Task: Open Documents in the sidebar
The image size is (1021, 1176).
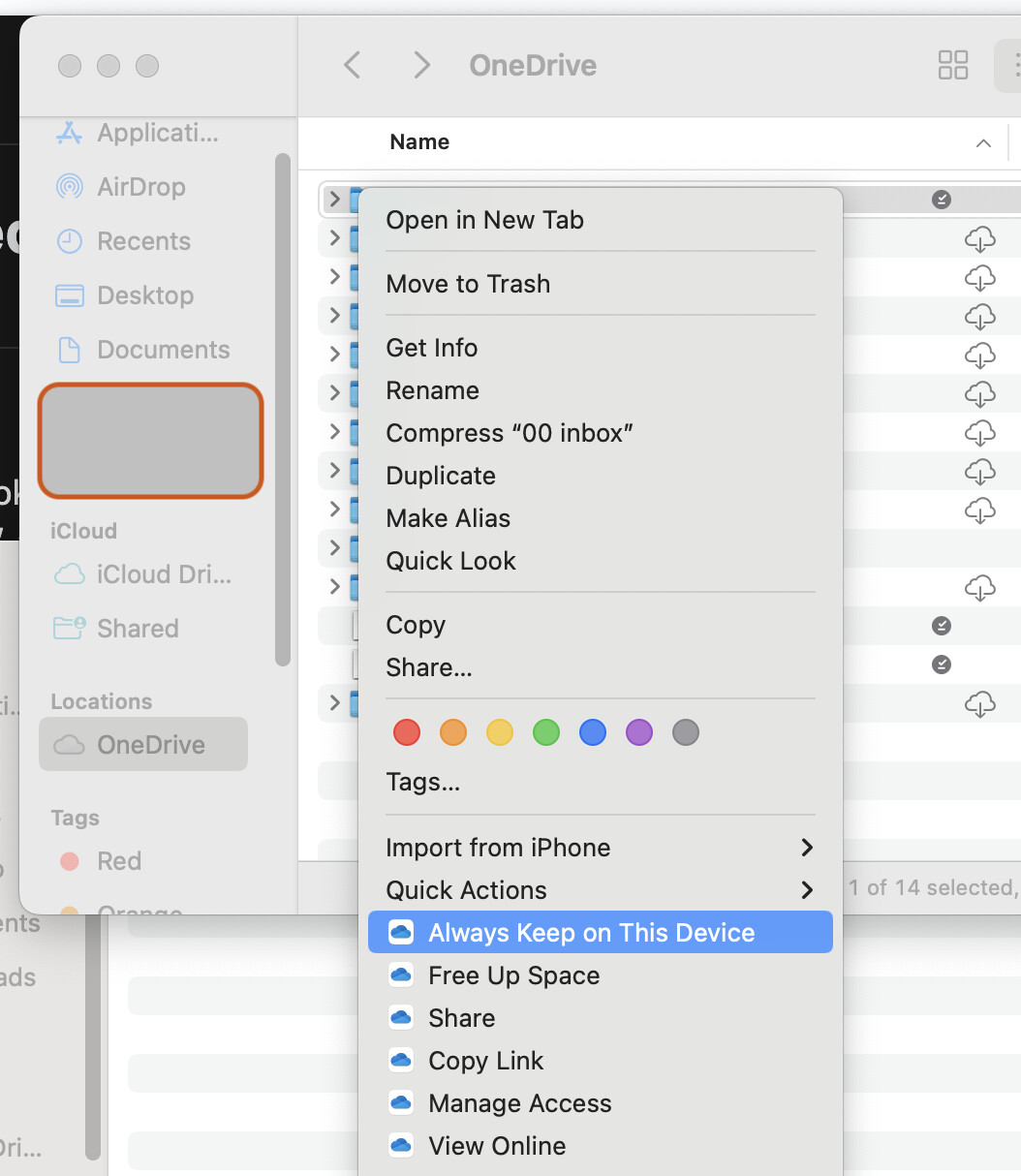Action: pos(143,350)
